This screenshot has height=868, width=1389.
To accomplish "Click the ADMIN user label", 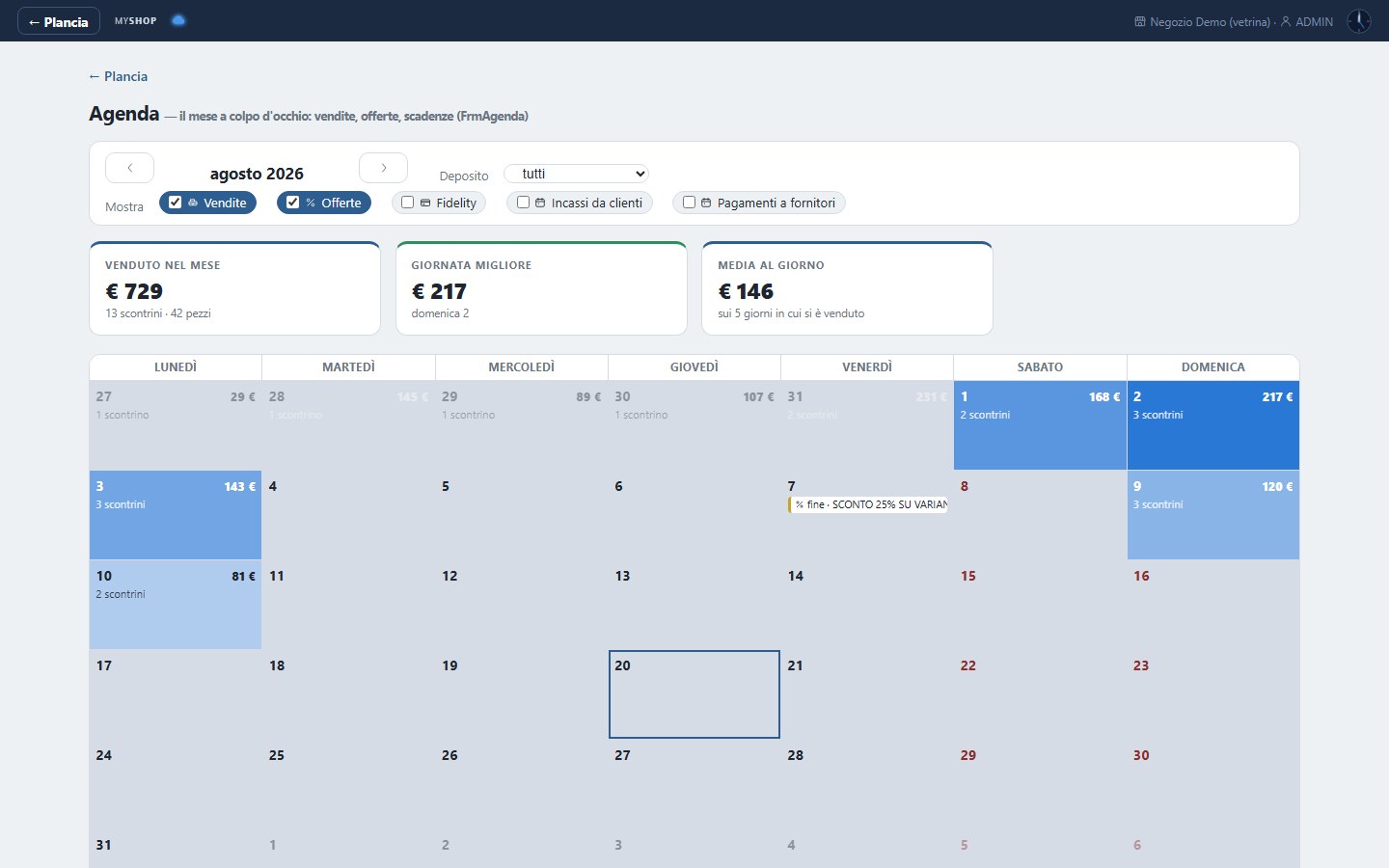I will [x=1314, y=21].
